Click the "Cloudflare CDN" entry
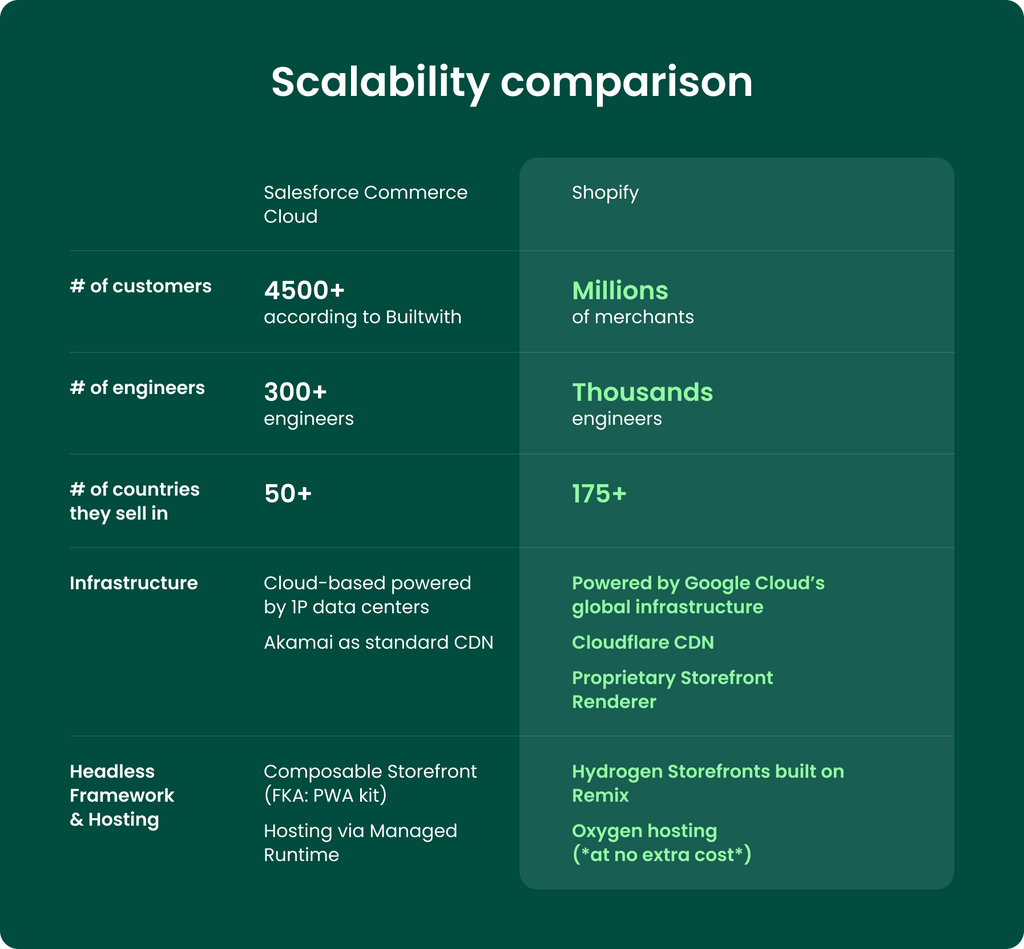The image size is (1024, 949). pyautogui.click(x=642, y=642)
